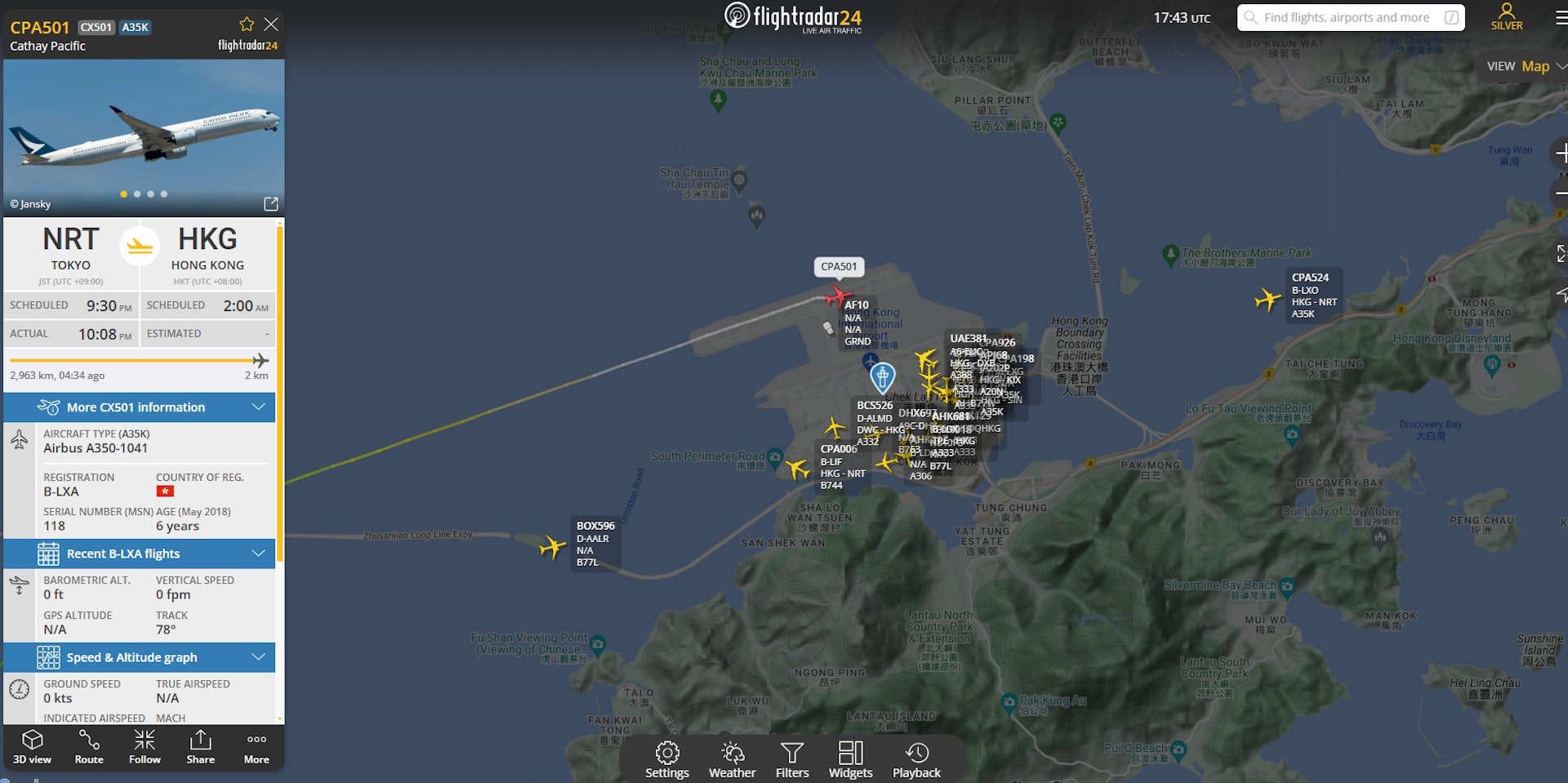Open the Weather layer options

pyautogui.click(x=733, y=759)
